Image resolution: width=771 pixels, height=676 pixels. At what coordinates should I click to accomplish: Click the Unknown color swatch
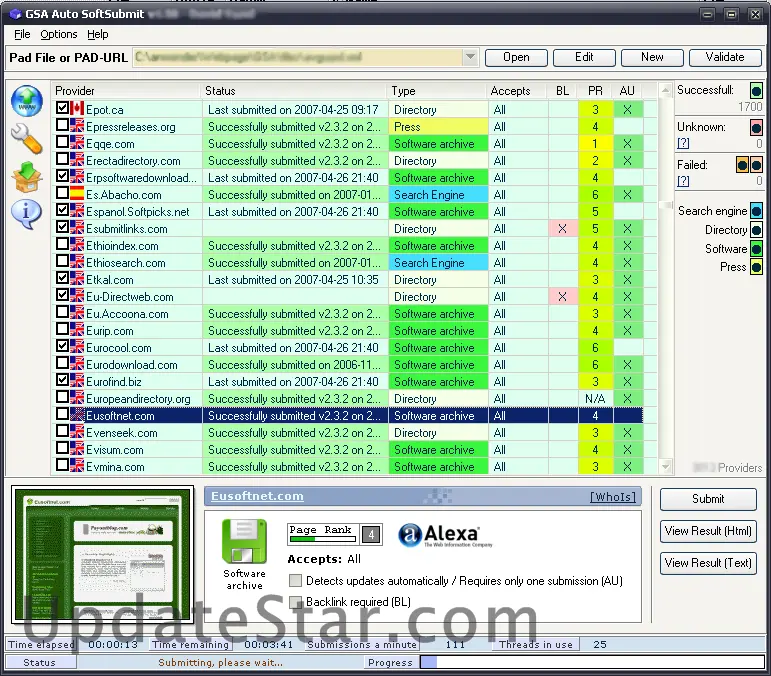pyautogui.click(x=756, y=128)
